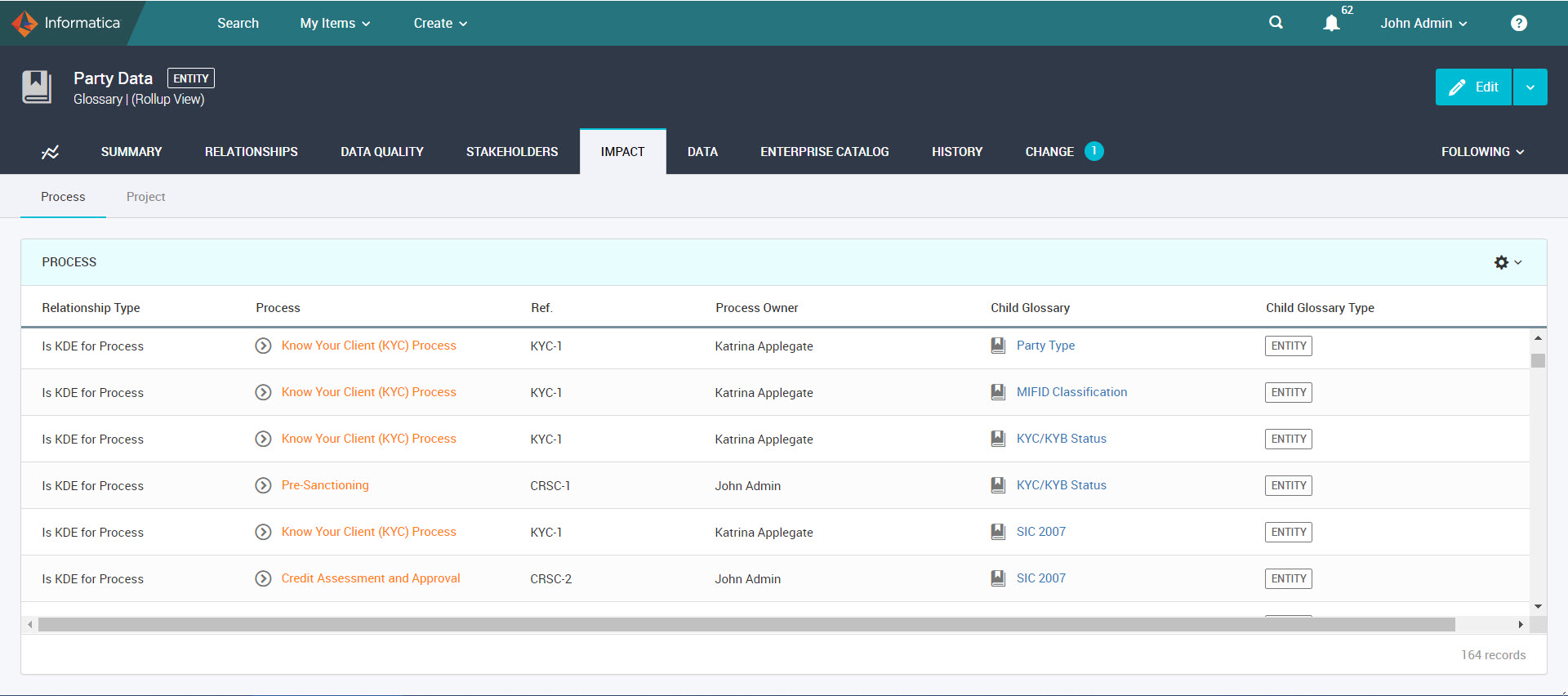Open the analytics trend icon tab
The height and width of the screenshot is (696, 1568).
(x=51, y=152)
